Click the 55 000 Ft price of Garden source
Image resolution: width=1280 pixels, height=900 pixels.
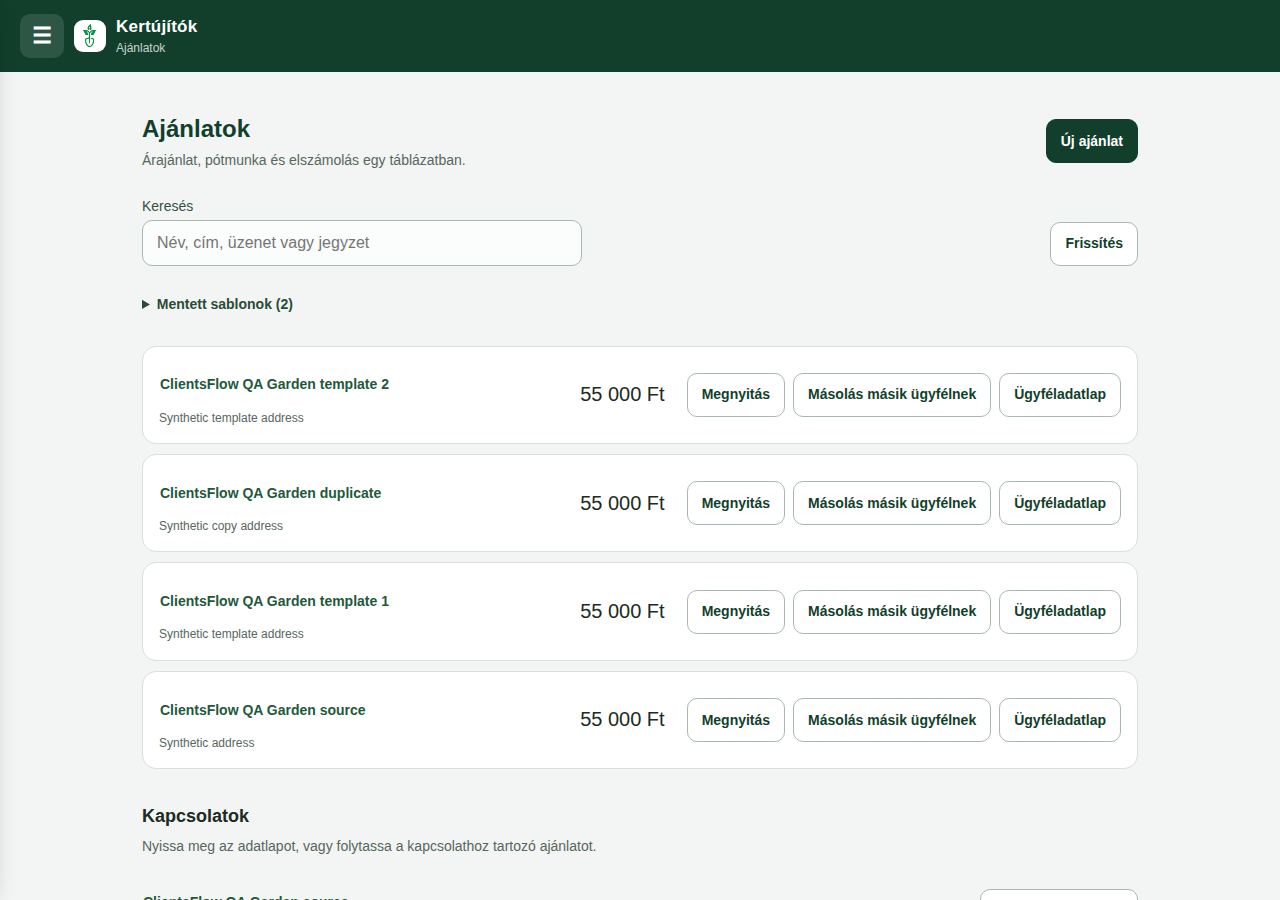(x=622, y=720)
